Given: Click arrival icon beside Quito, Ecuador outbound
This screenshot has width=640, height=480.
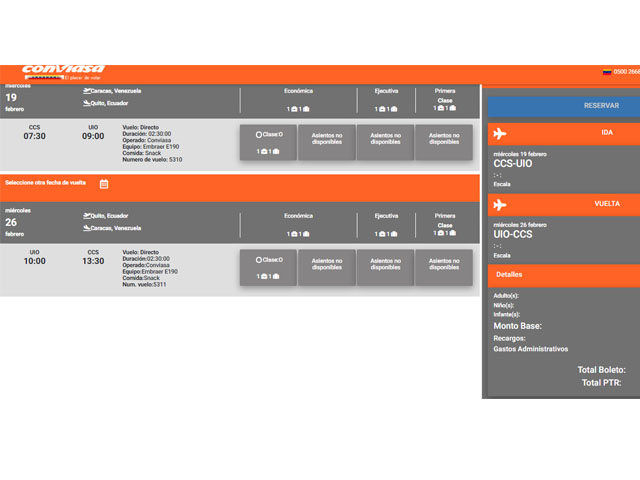Looking at the screenshot, I should coord(87,103).
